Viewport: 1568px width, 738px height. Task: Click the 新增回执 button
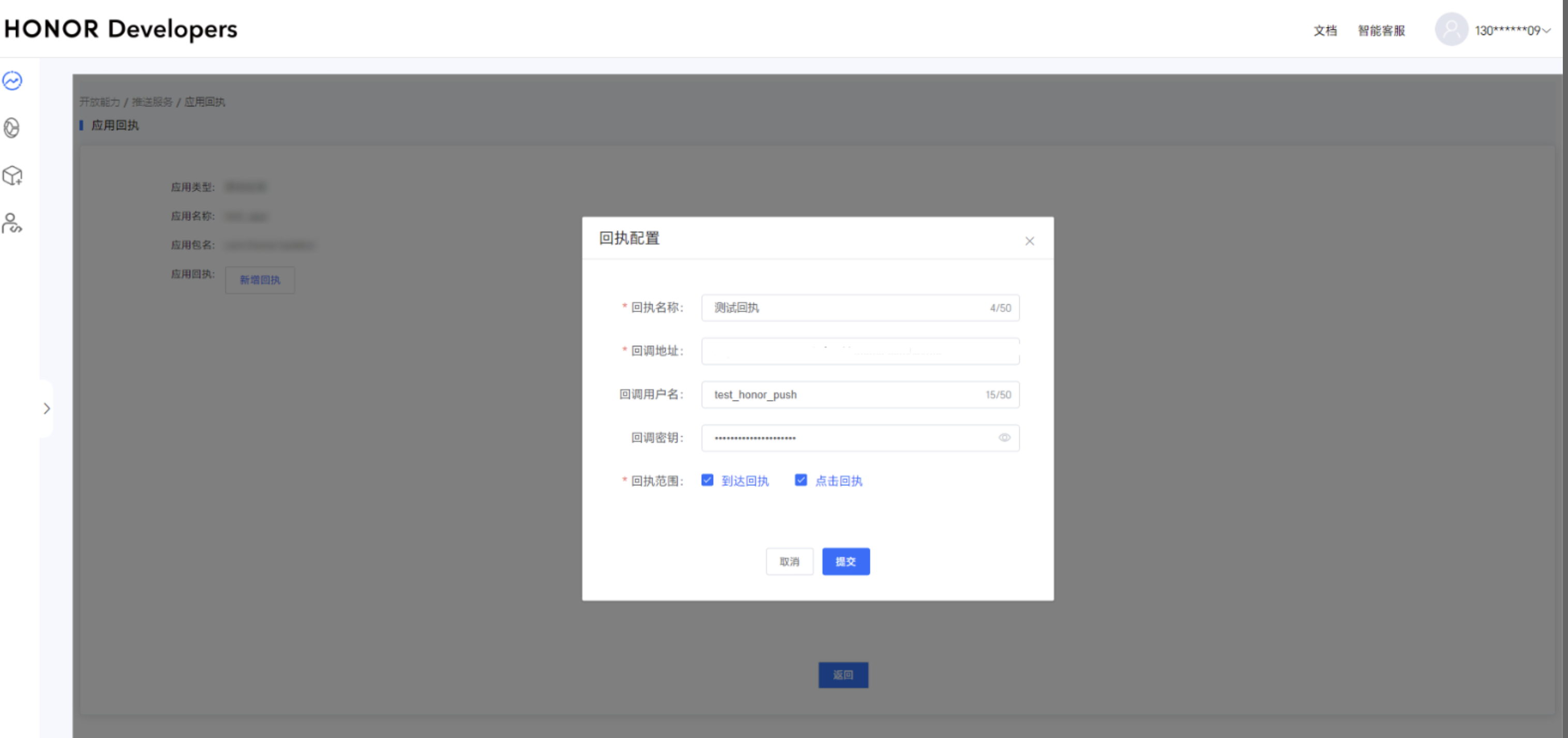click(x=259, y=280)
